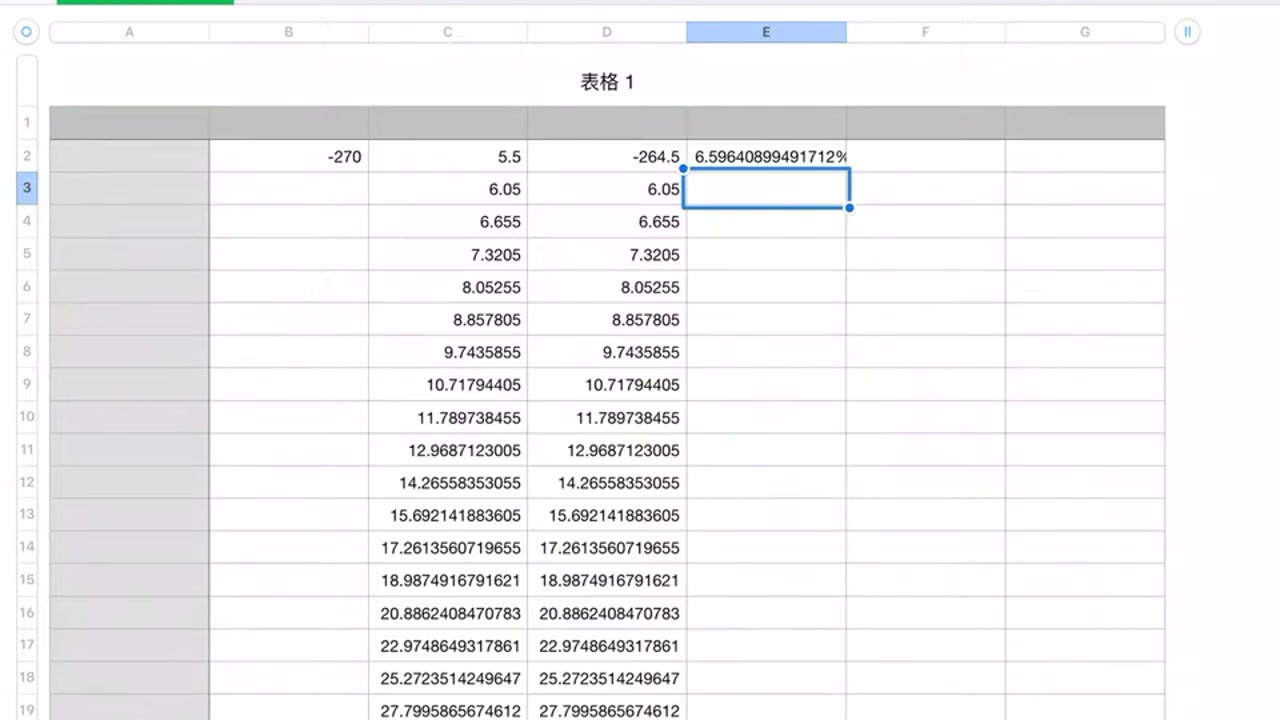This screenshot has height=720, width=1280.
Task: Click 8.857805 in column C
Action: [x=448, y=320]
